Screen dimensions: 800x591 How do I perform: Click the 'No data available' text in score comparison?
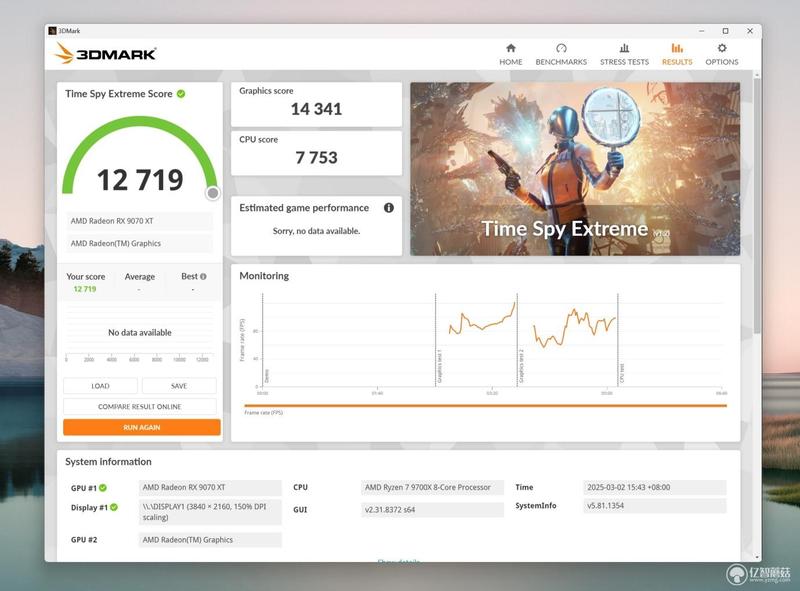click(x=140, y=332)
